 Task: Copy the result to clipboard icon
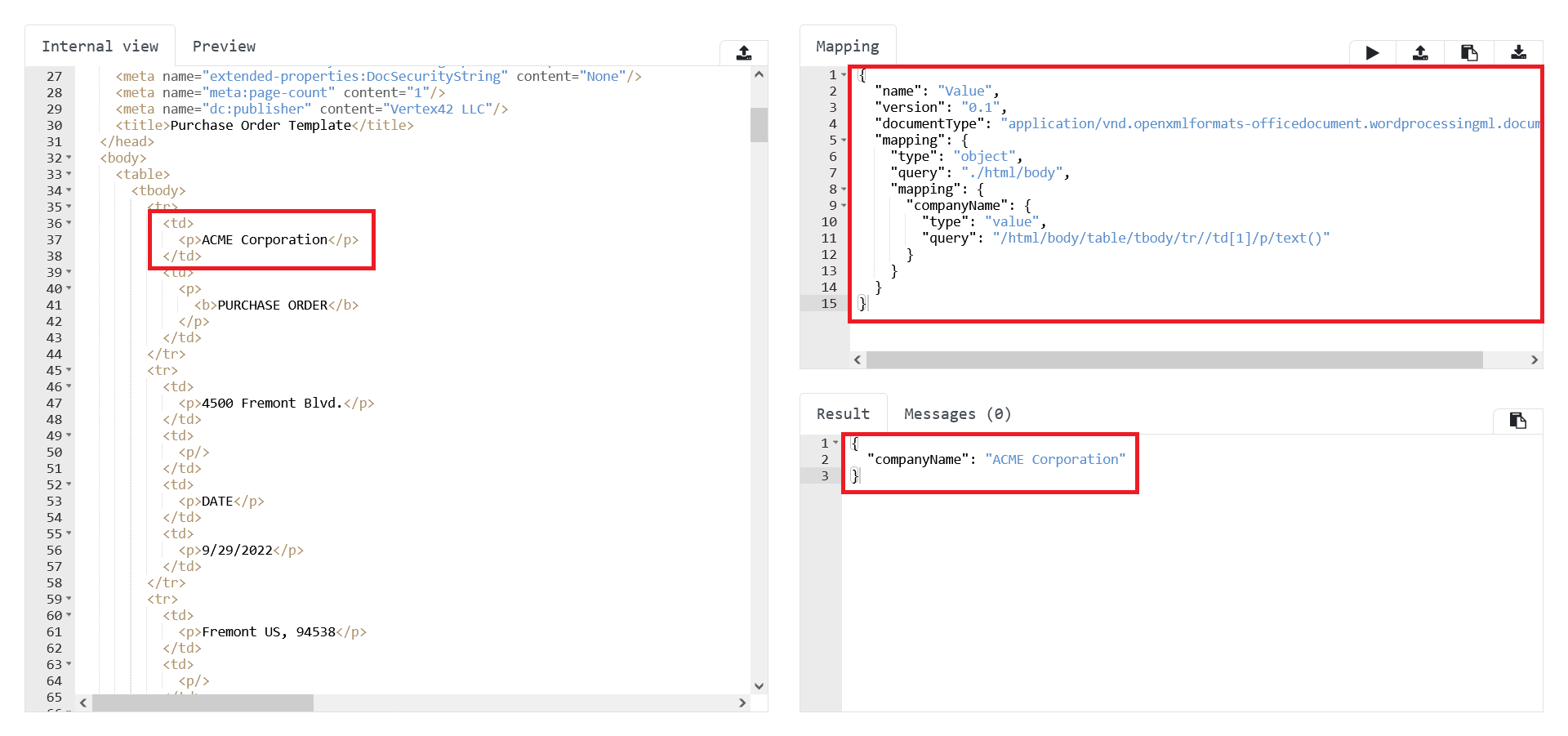pyautogui.click(x=1517, y=421)
